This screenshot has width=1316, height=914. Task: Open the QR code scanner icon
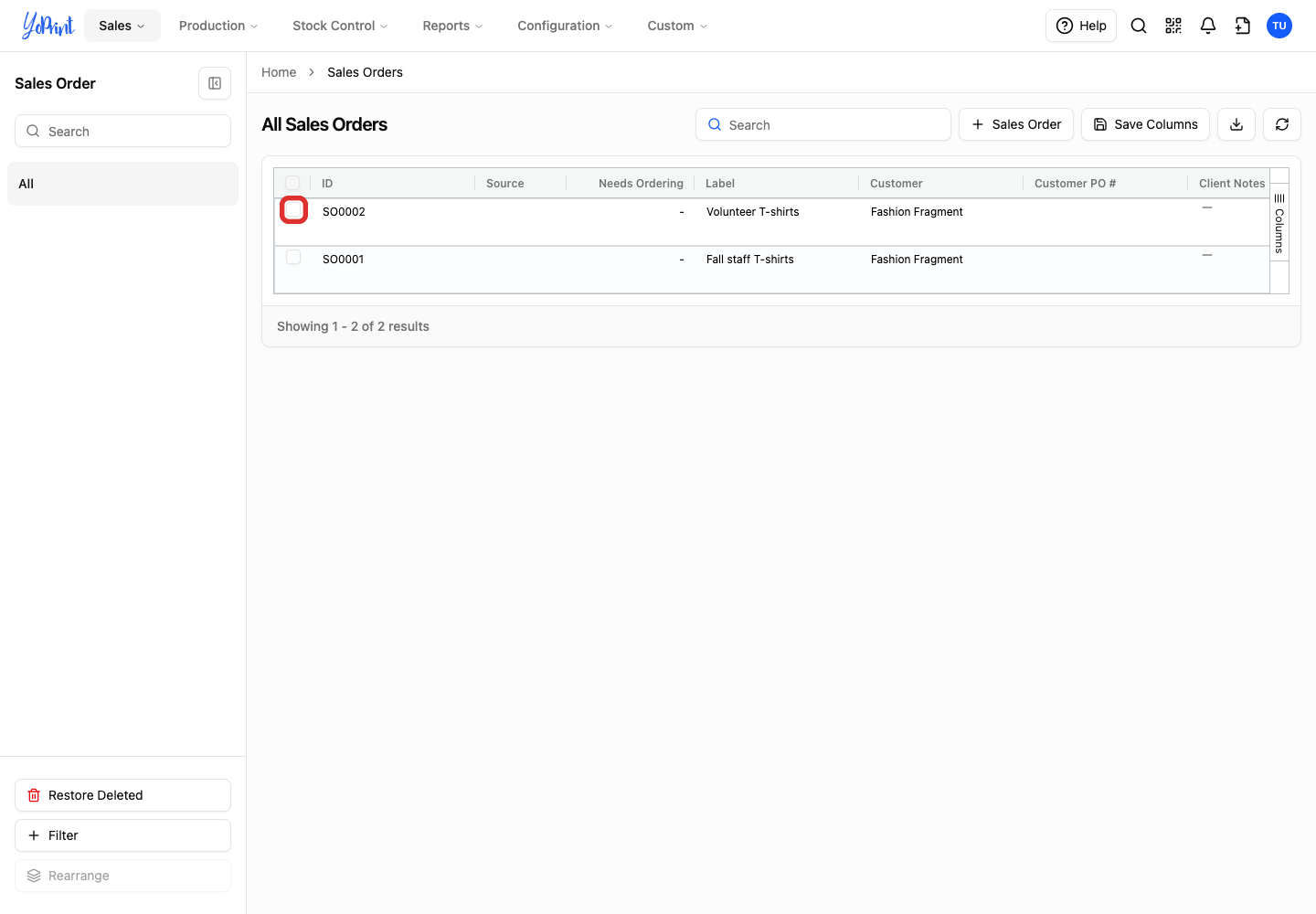pos(1173,26)
